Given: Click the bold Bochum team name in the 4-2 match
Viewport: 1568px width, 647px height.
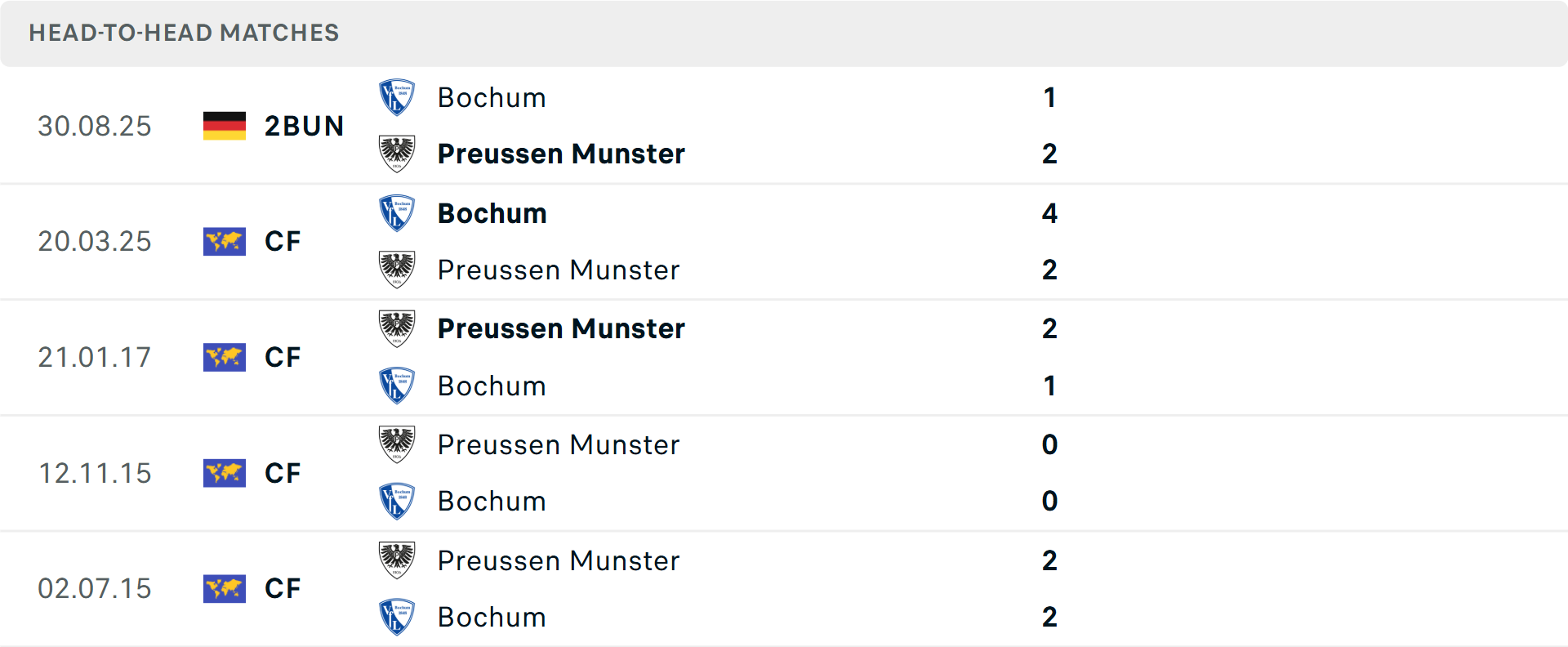Looking at the screenshot, I should [492, 213].
